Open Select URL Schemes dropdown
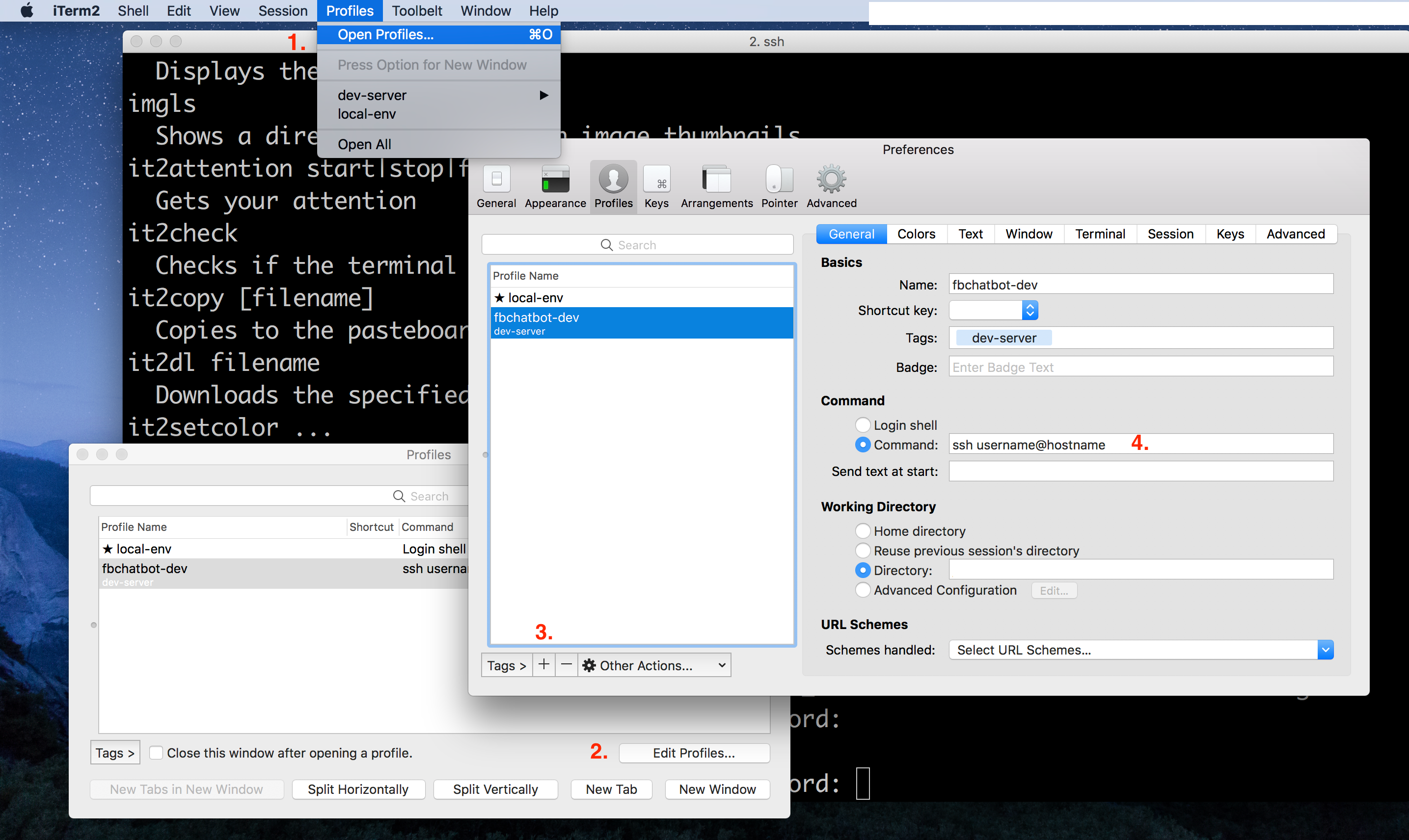 point(1141,650)
